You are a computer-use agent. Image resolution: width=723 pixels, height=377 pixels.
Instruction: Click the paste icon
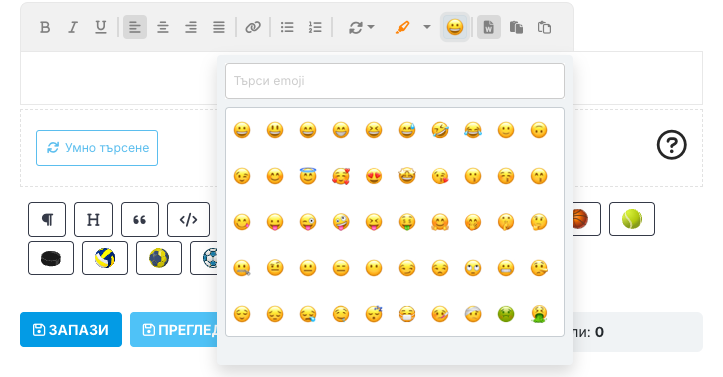click(516, 27)
